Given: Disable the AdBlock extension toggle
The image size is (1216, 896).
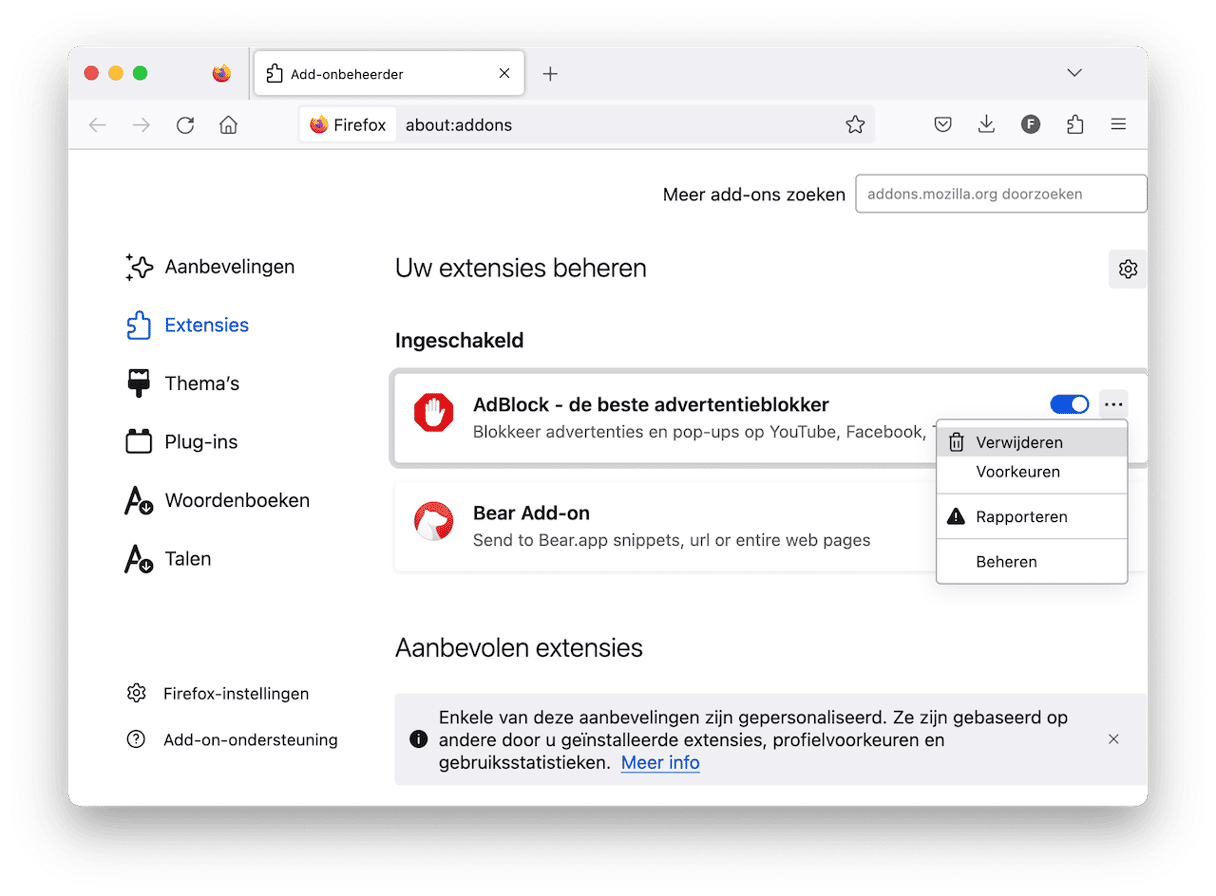Looking at the screenshot, I should coord(1069,404).
